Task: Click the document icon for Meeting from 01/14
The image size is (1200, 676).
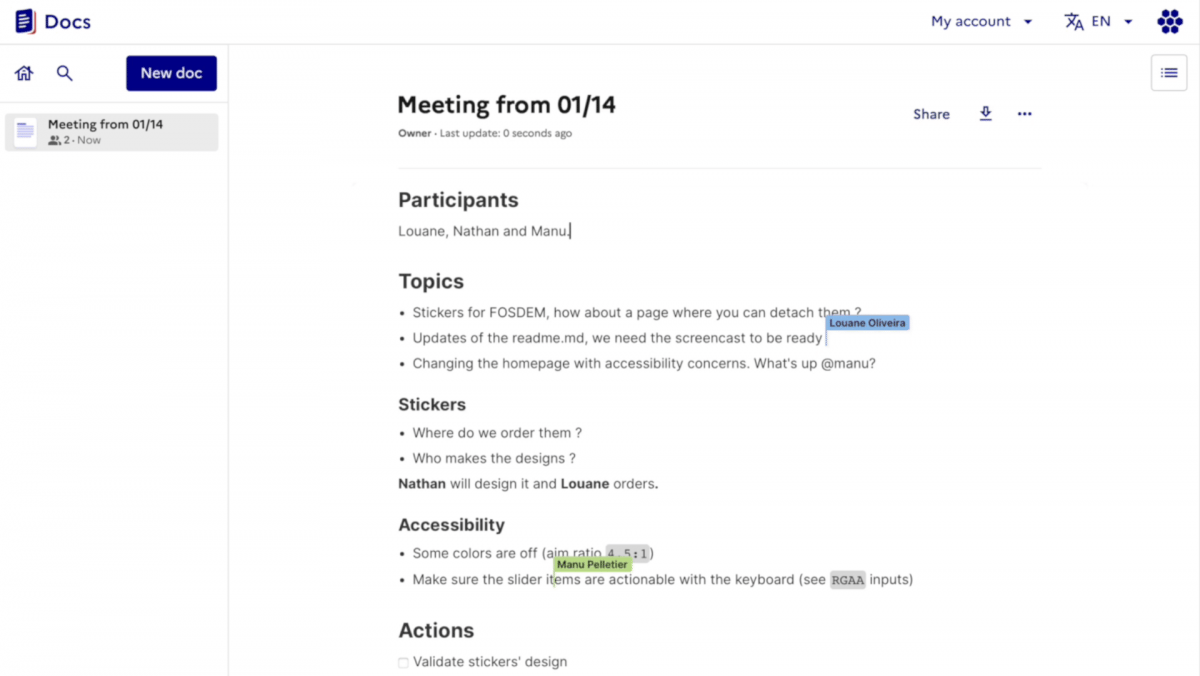Action: (26, 132)
